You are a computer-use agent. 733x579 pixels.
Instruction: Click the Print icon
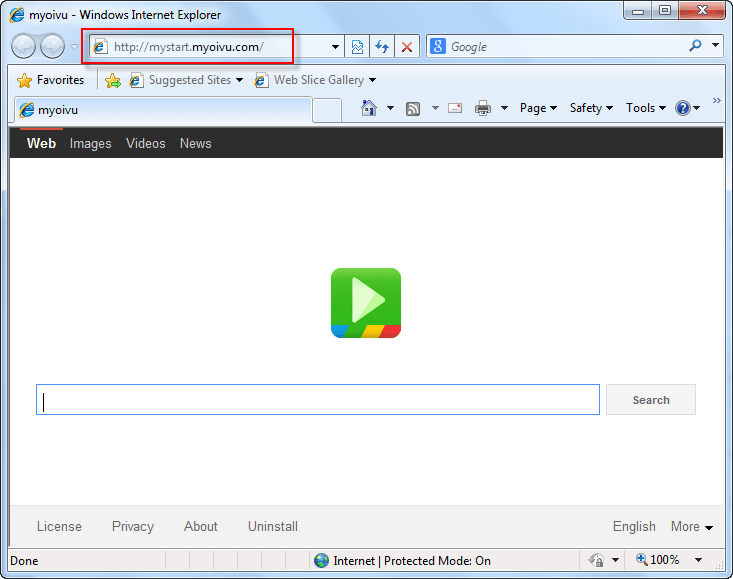[x=483, y=108]
